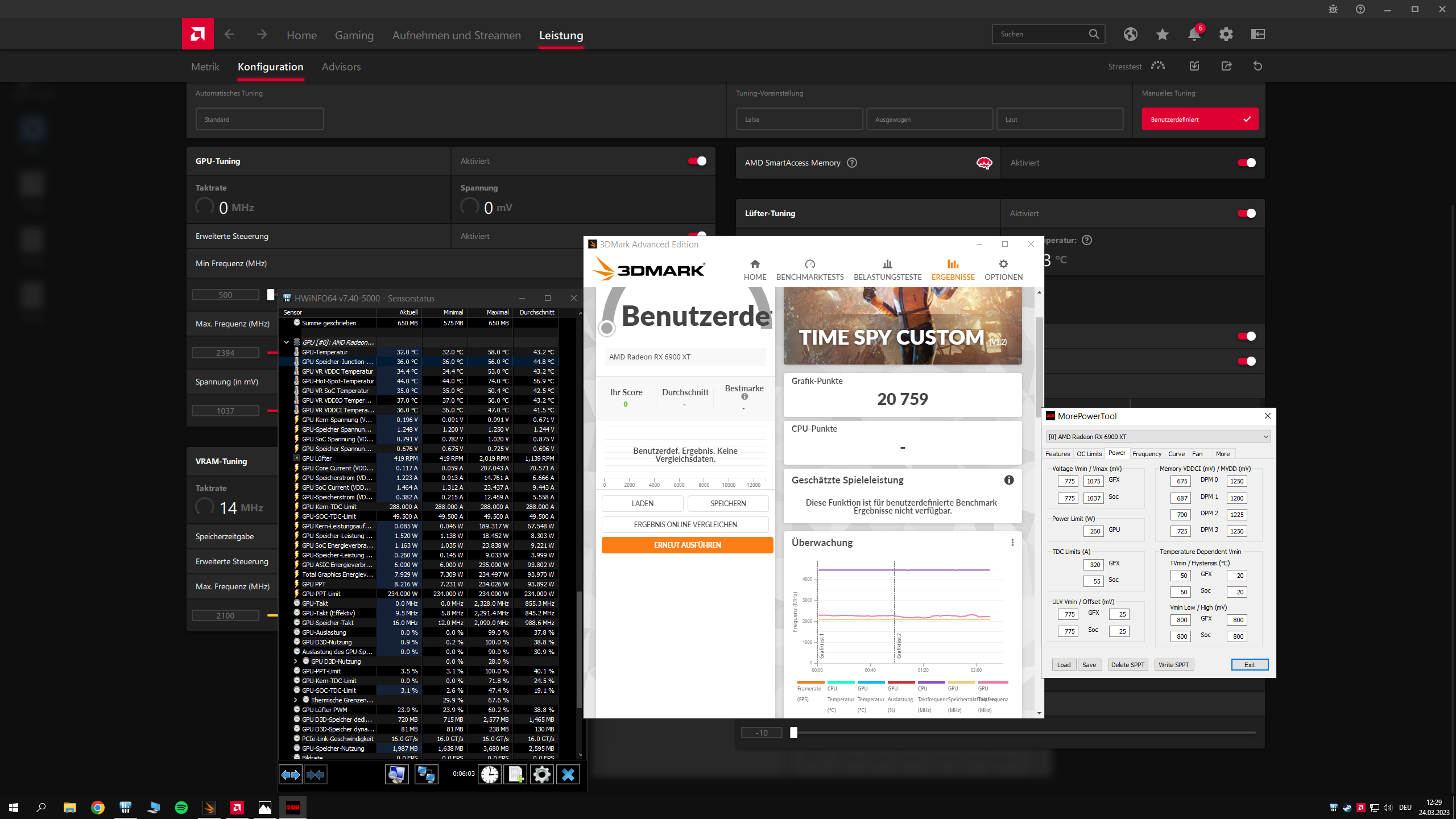1456x819 pixels.
Task: Switch to the Frequency tab in MorePowerTool
Action: pyautogui.click(x=1146, y=454)
